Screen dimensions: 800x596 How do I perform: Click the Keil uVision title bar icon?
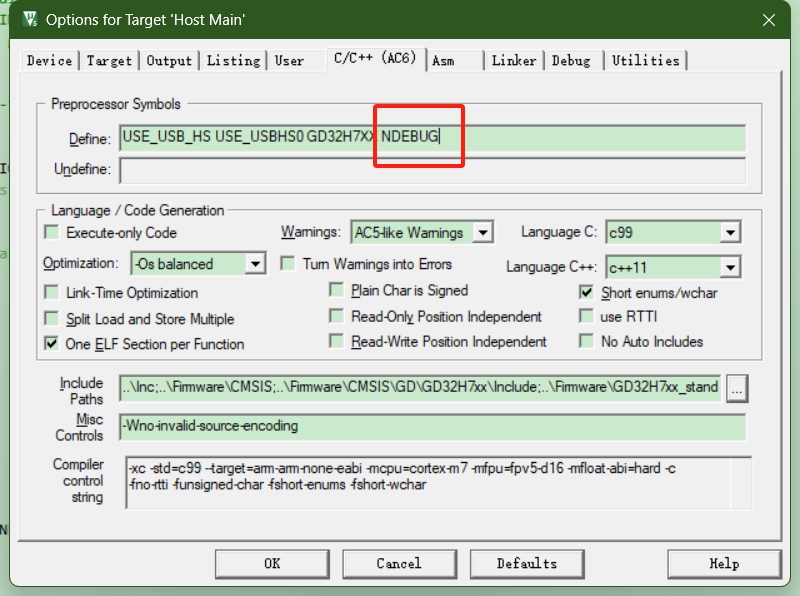(31, 19)
